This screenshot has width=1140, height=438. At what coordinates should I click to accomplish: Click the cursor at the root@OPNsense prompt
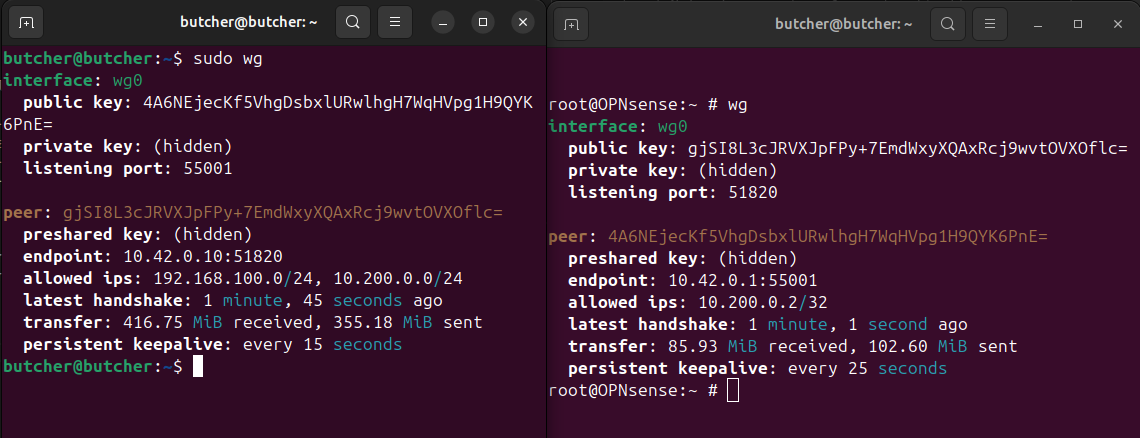pos(733,391)
